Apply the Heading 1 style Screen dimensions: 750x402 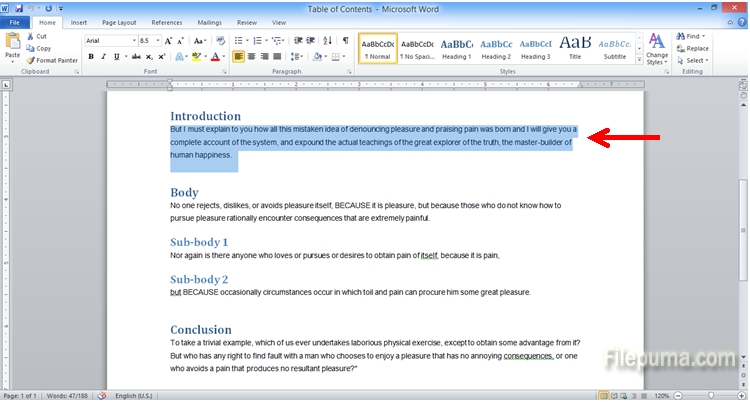pyautogui.click(x=456, y=47)
